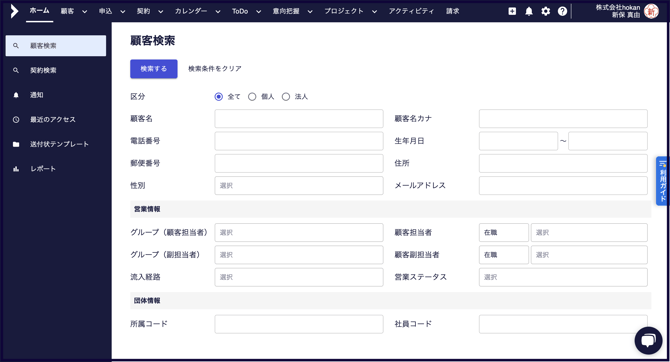Open the 利用ガイド side tab
This screenshot has height=362, width=670.
(x=663, y=181)
